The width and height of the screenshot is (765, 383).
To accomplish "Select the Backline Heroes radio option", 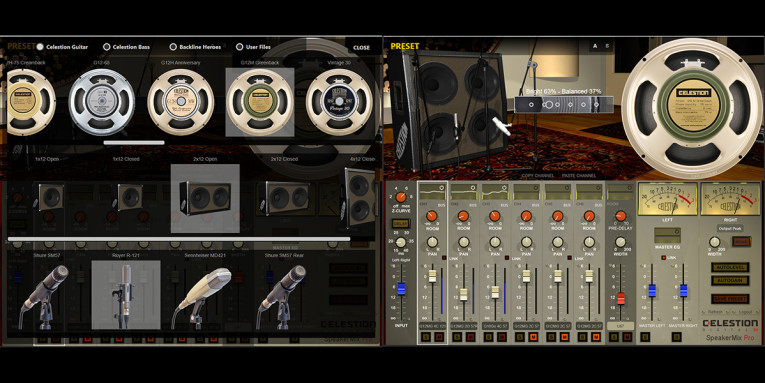I will point(173,47).
